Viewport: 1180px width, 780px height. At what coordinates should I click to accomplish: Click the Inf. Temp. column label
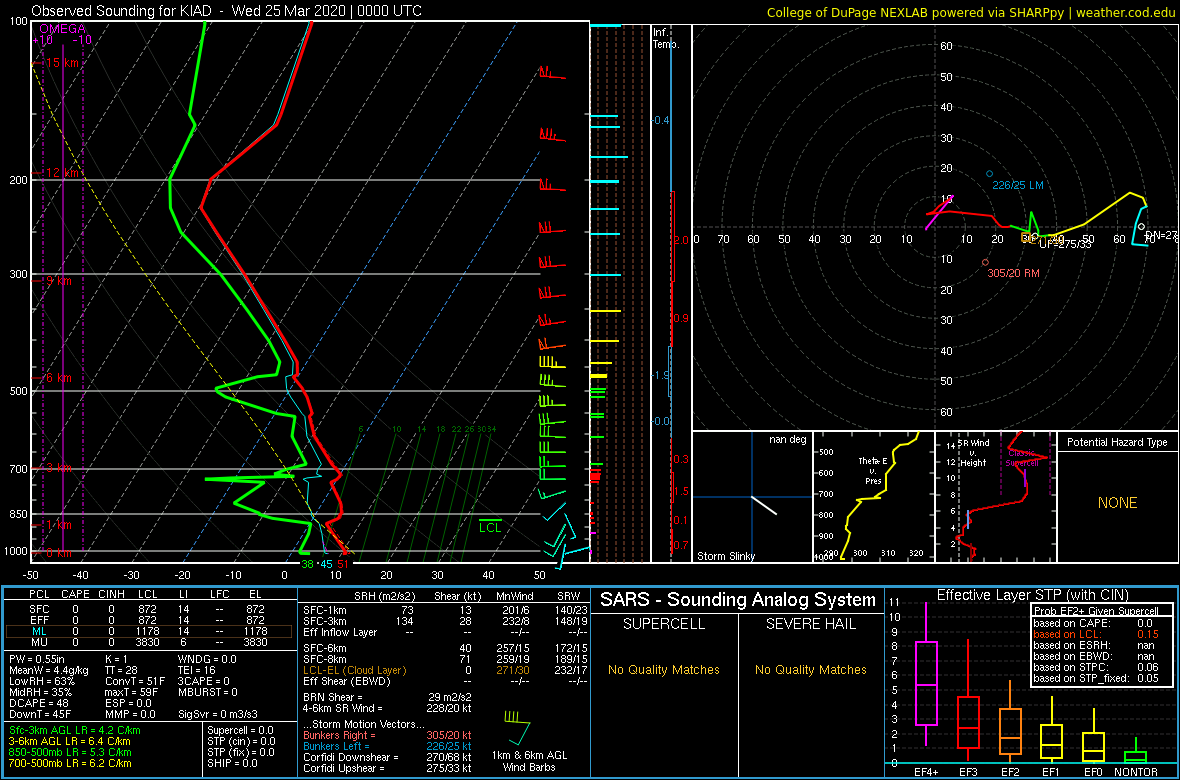(667, 38)
